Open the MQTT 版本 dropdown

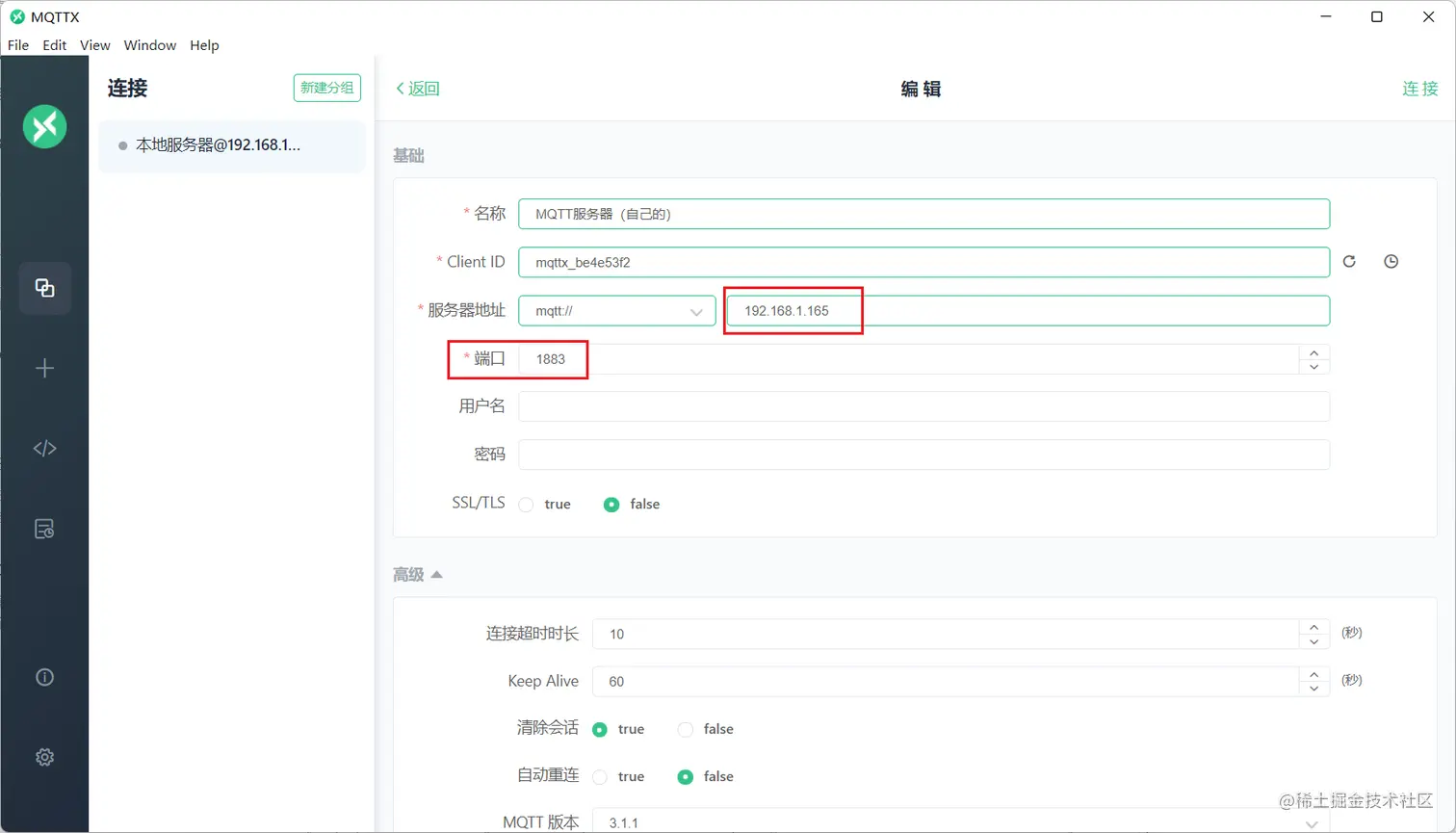[961, 823]
